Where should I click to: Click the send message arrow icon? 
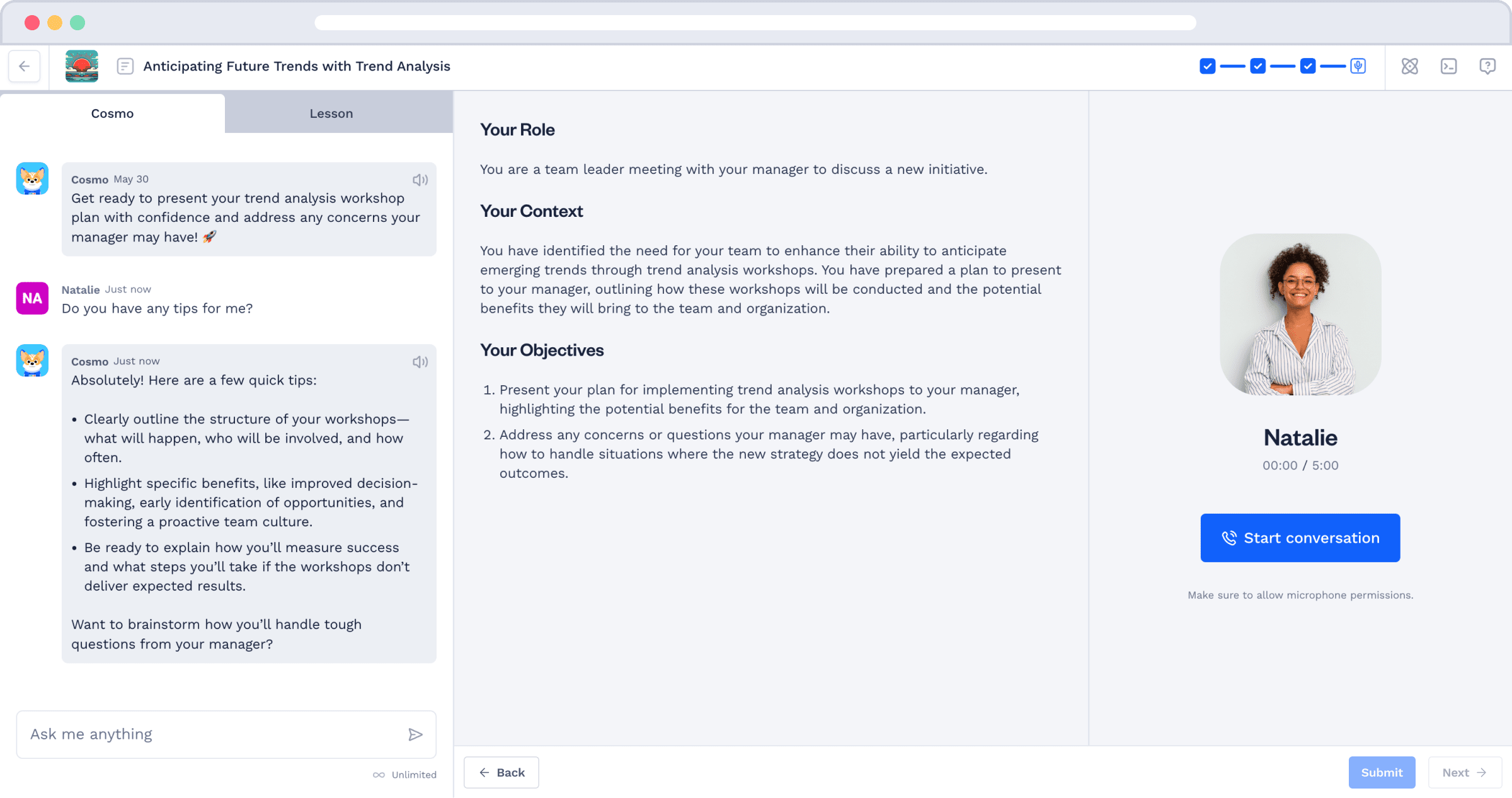(415, 734)
